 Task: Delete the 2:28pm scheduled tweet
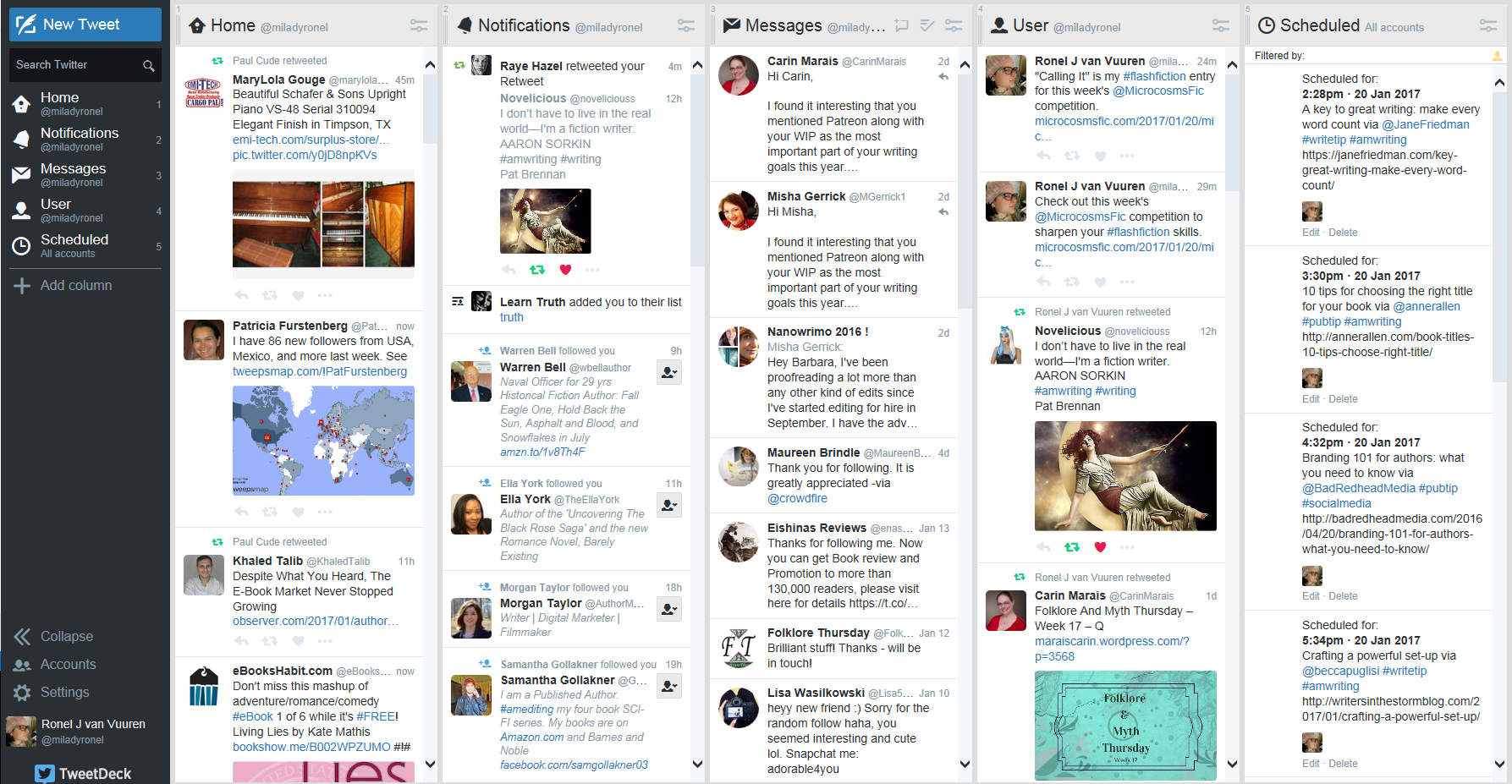tap(1343, 233)
